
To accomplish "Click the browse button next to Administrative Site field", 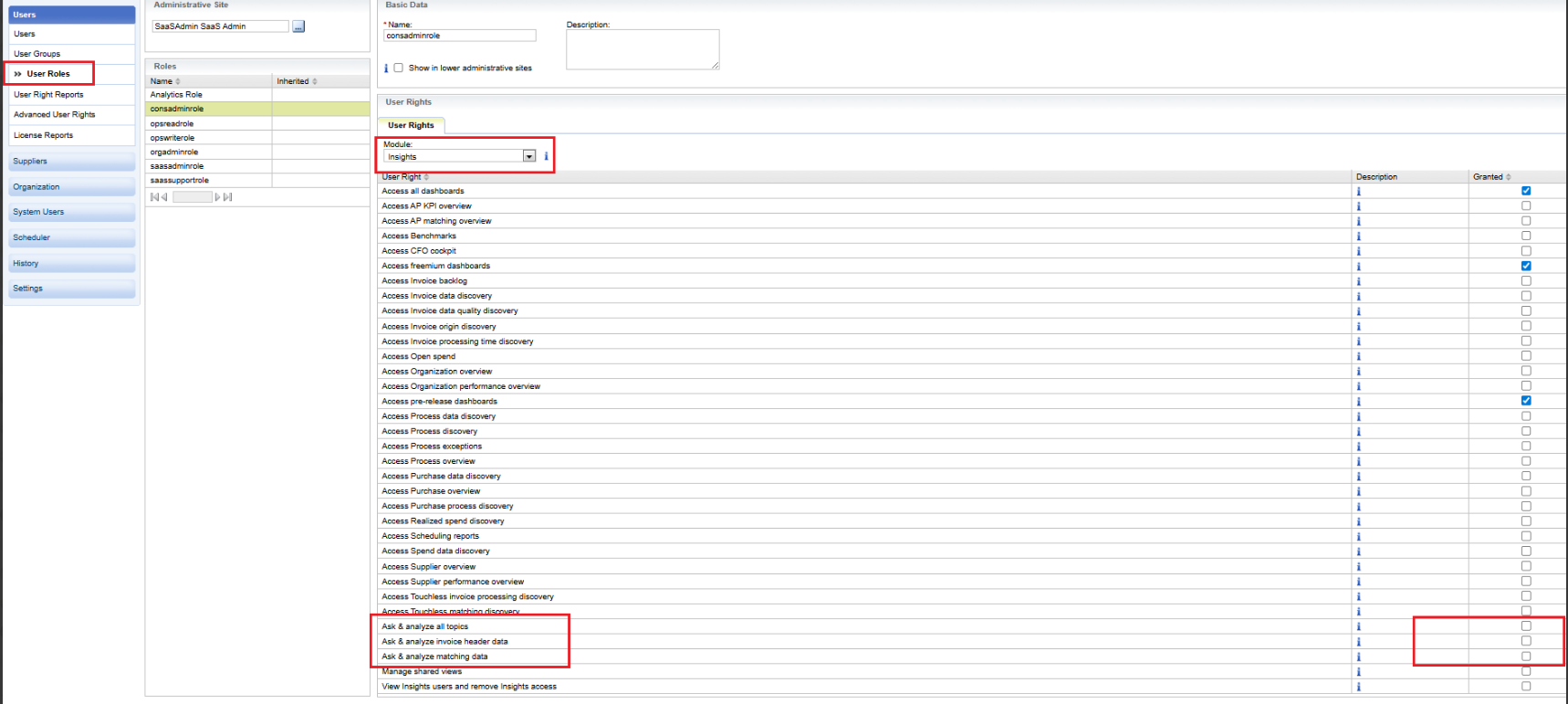I will click(298, 26).
